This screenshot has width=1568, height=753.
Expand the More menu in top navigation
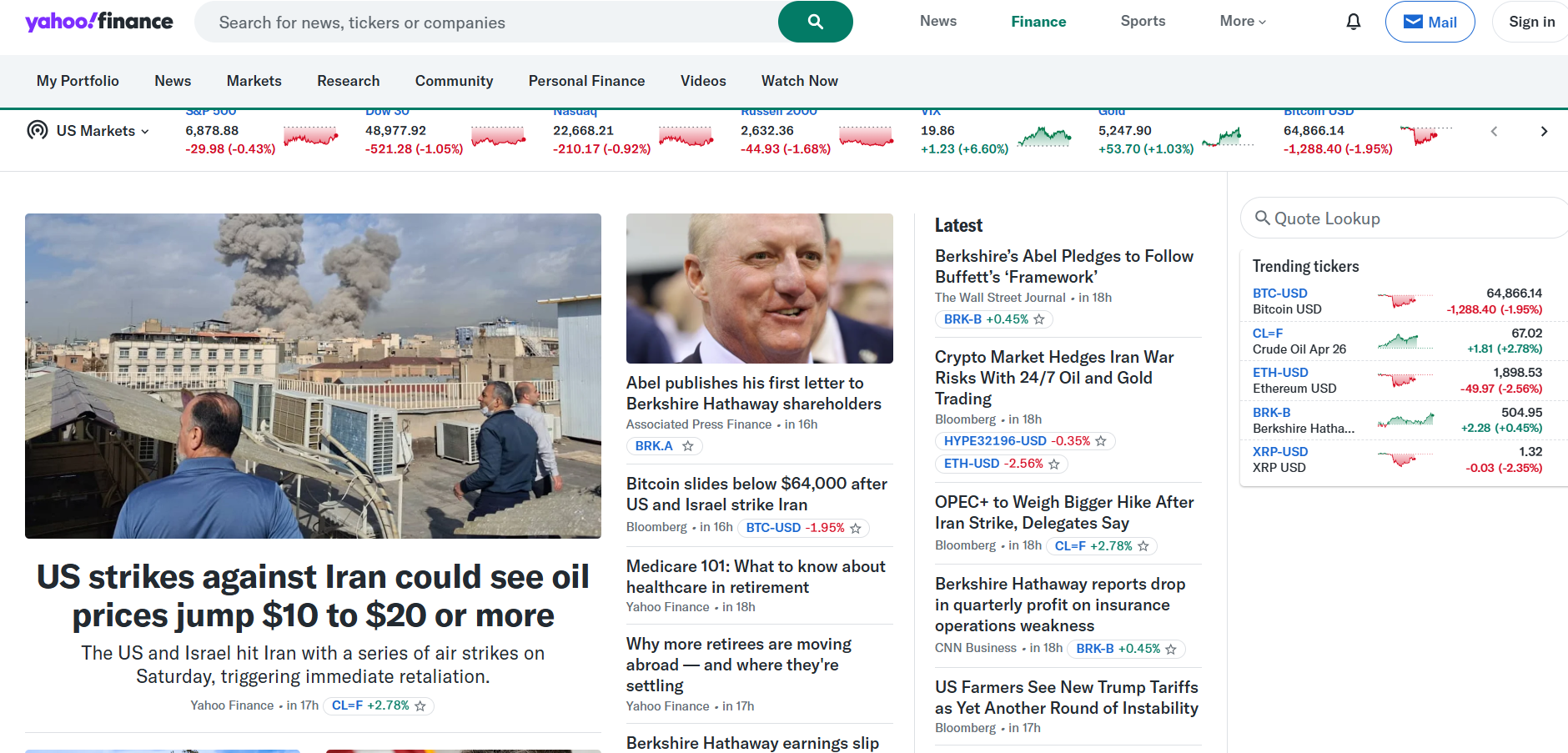(x=1242, y=22)
